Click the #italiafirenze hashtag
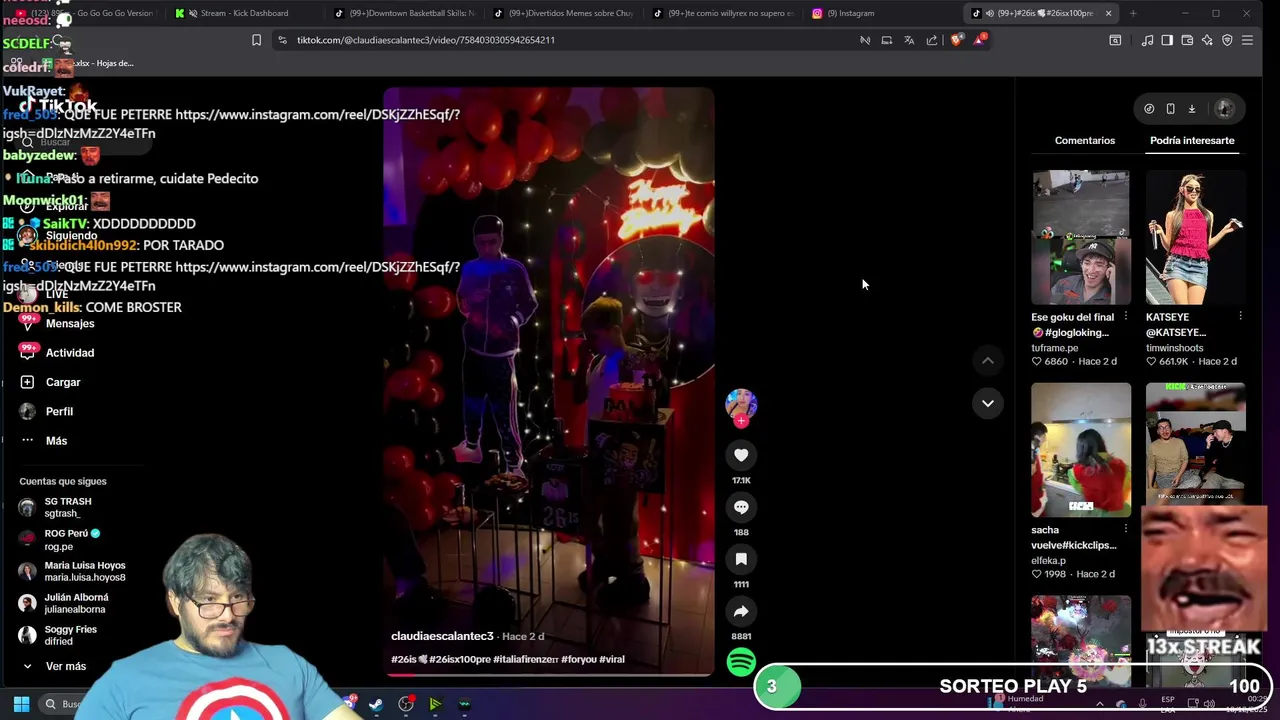The height and width of the screenshot is (720, 1280). pyautogui.click(x=526, y=660)
